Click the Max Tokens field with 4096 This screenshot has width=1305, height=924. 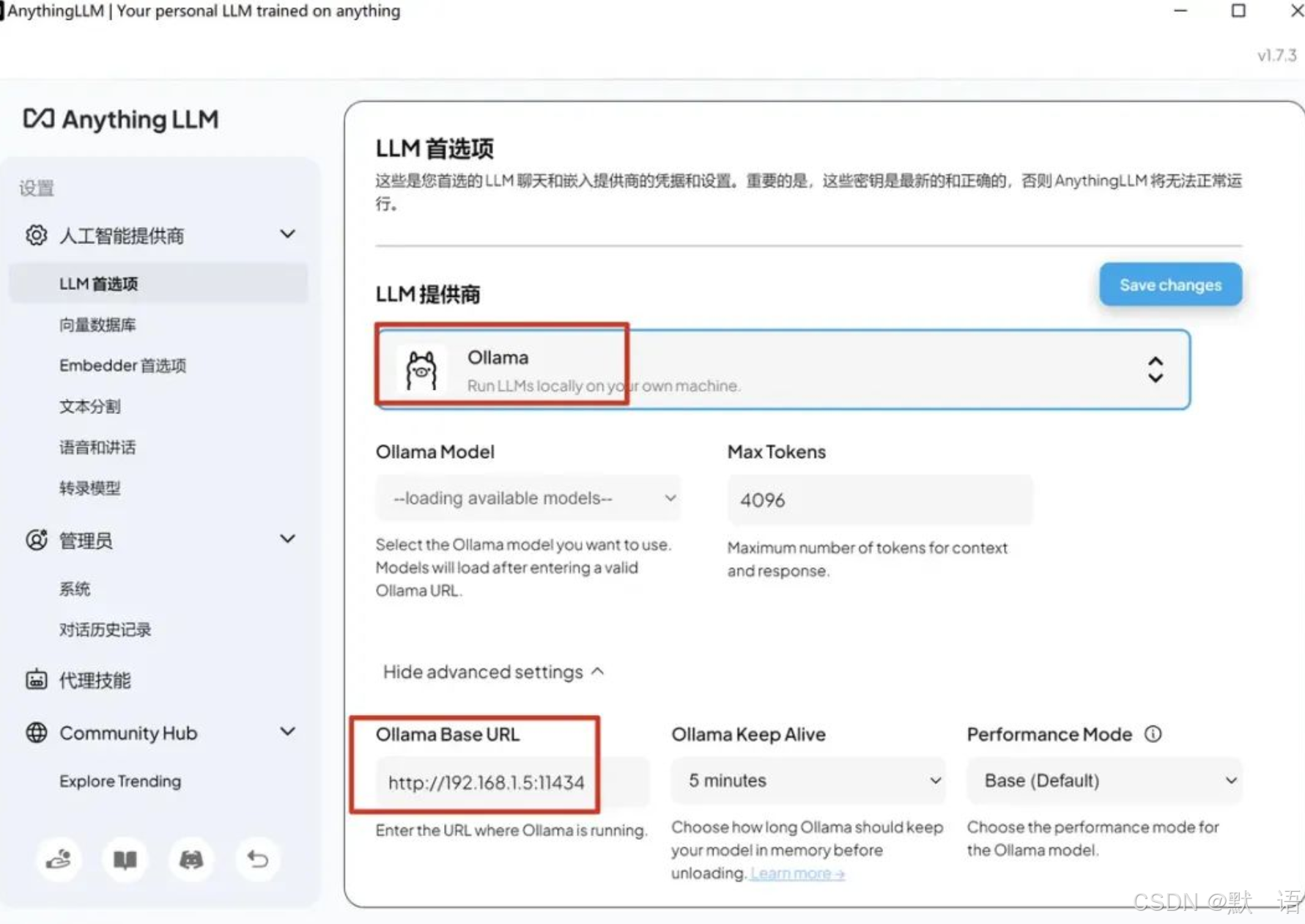pos(880,500)
